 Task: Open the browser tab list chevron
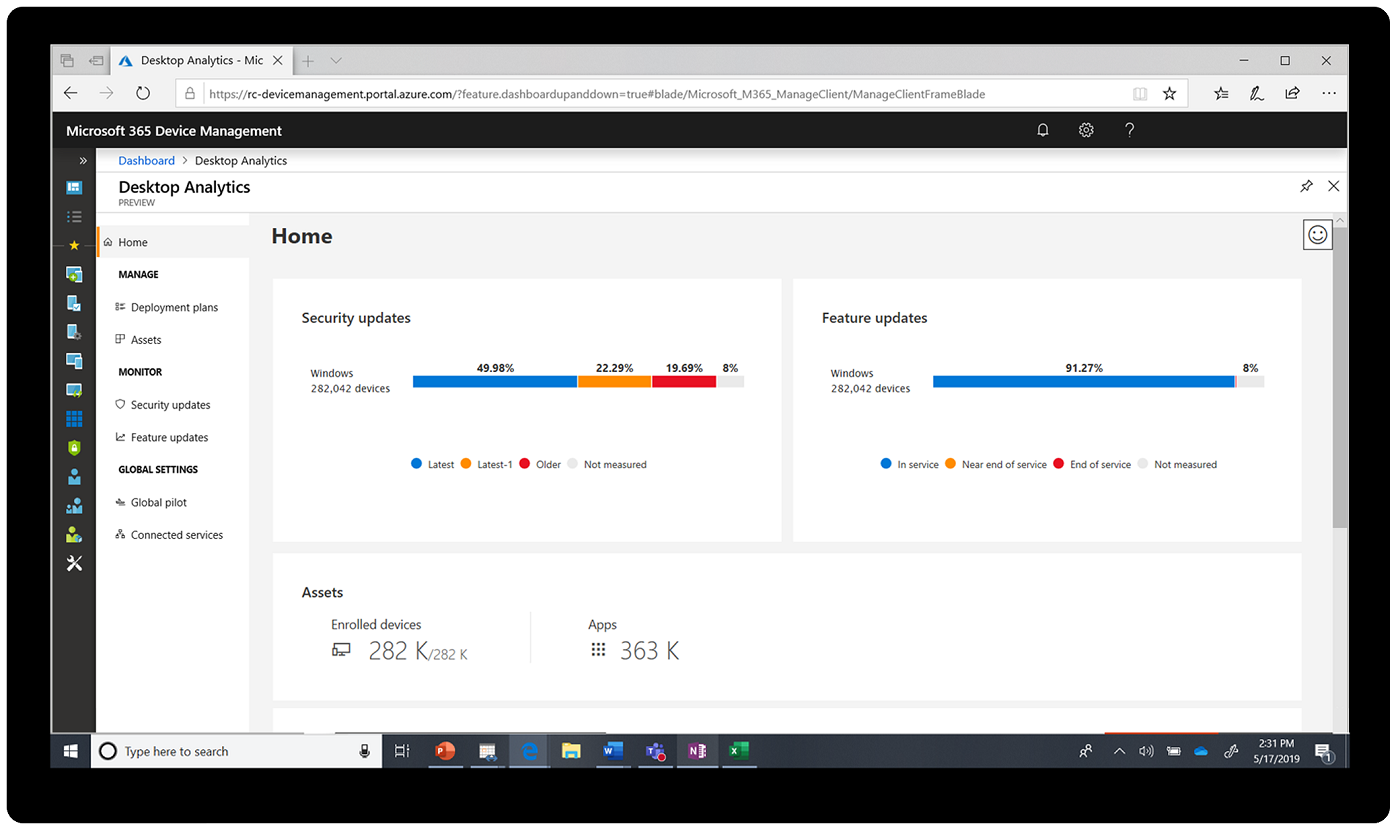click(336, 60)
